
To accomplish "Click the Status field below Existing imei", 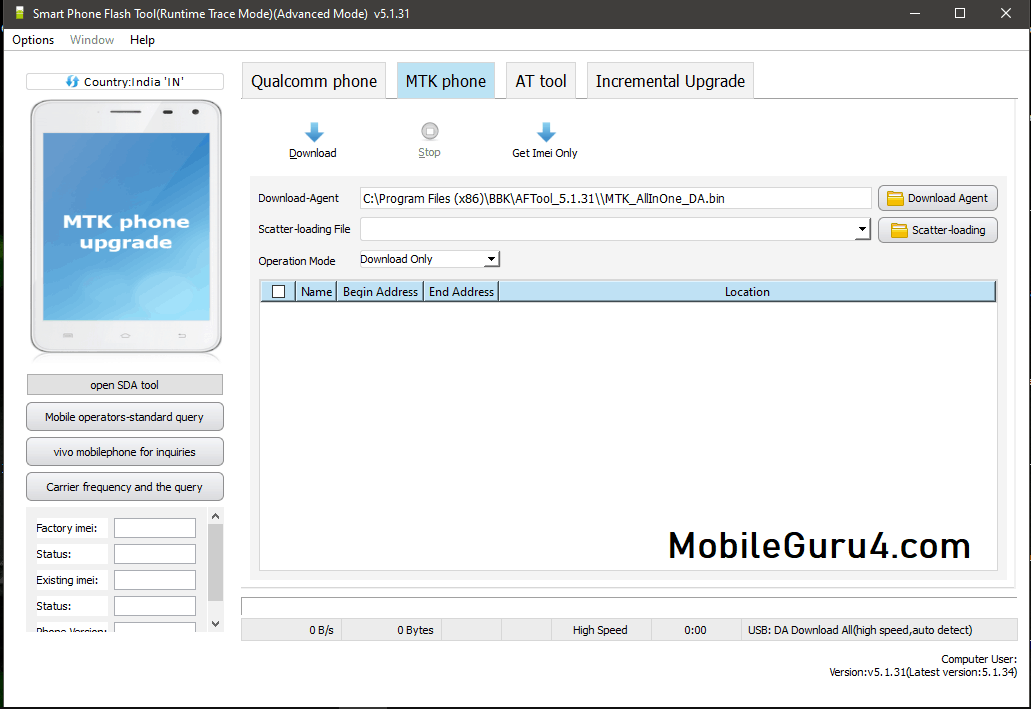I will click(155, 606).
